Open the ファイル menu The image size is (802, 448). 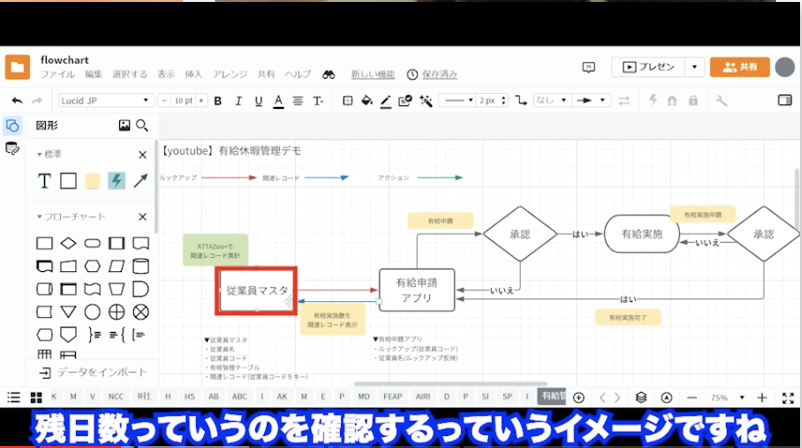(57, 75)
